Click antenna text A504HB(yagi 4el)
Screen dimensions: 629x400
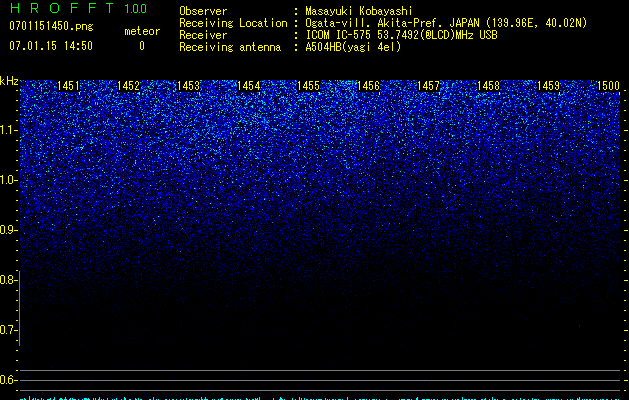[353, 47]
